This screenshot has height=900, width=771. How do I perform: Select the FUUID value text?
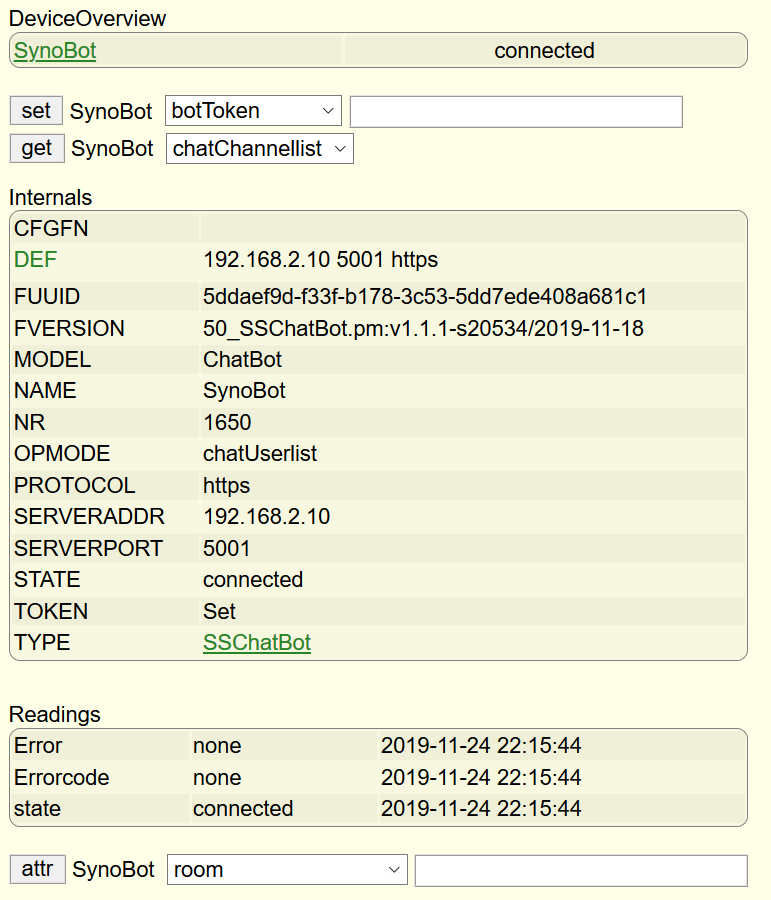425,297
